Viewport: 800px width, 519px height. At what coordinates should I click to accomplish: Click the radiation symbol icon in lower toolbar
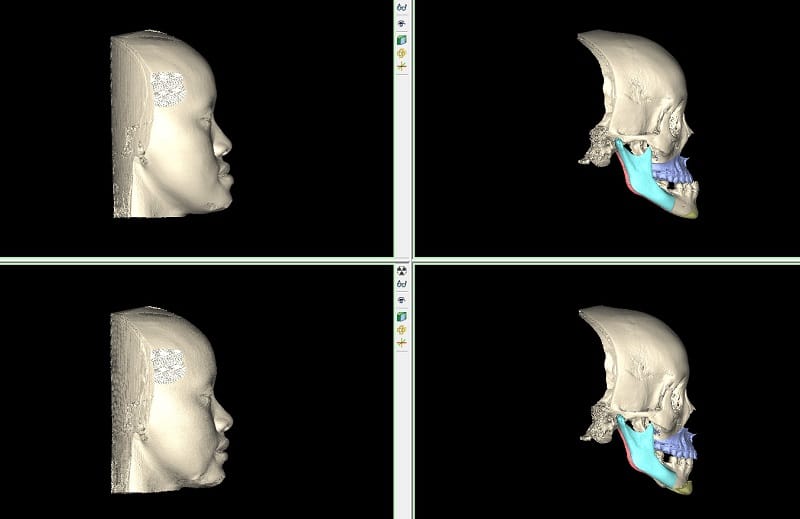(x=402, y=270)
